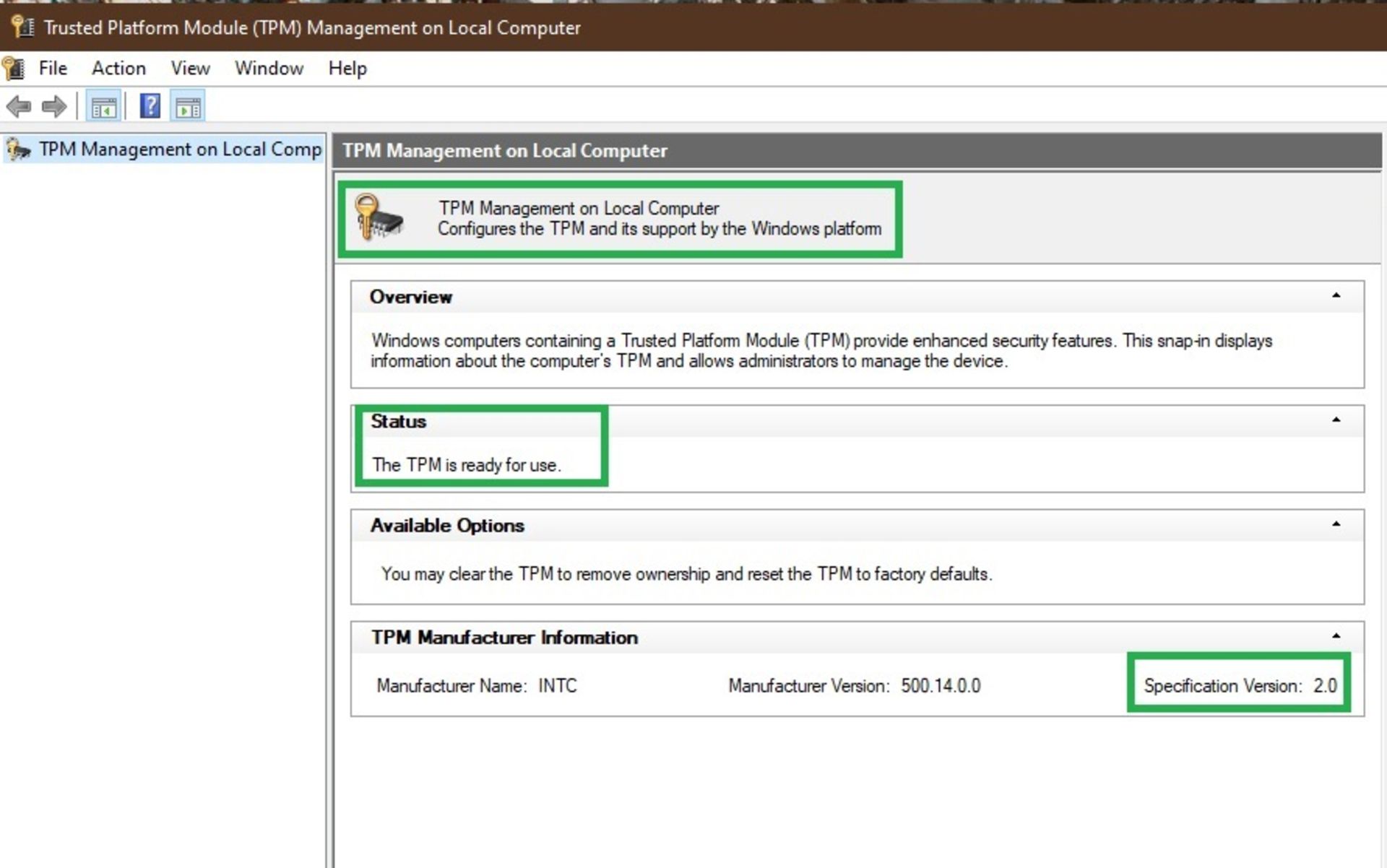Click the Forward arrow toolbar icon

point(54,107)
